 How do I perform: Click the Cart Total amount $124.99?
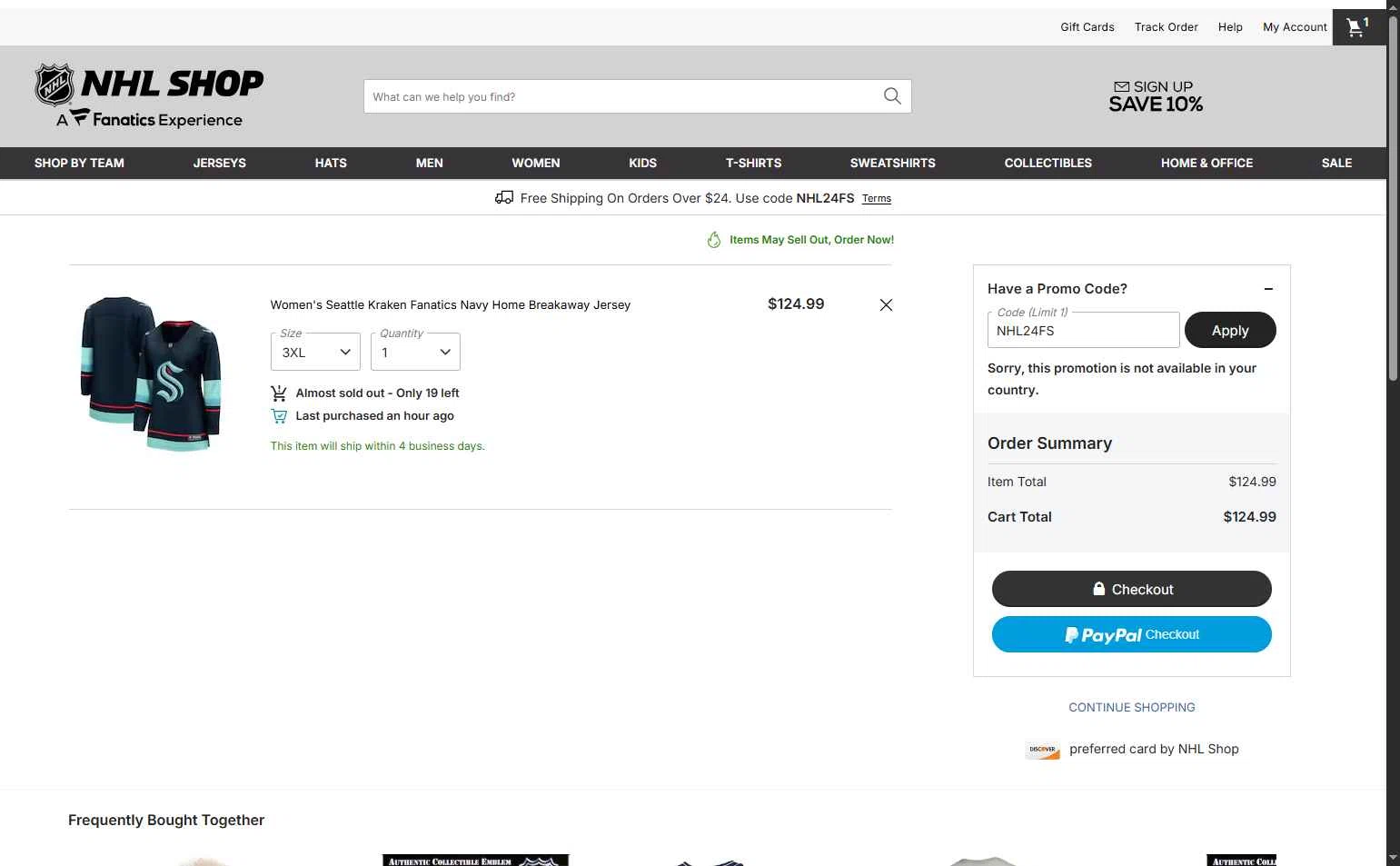pyautogui.click(x=1249, y=517)
